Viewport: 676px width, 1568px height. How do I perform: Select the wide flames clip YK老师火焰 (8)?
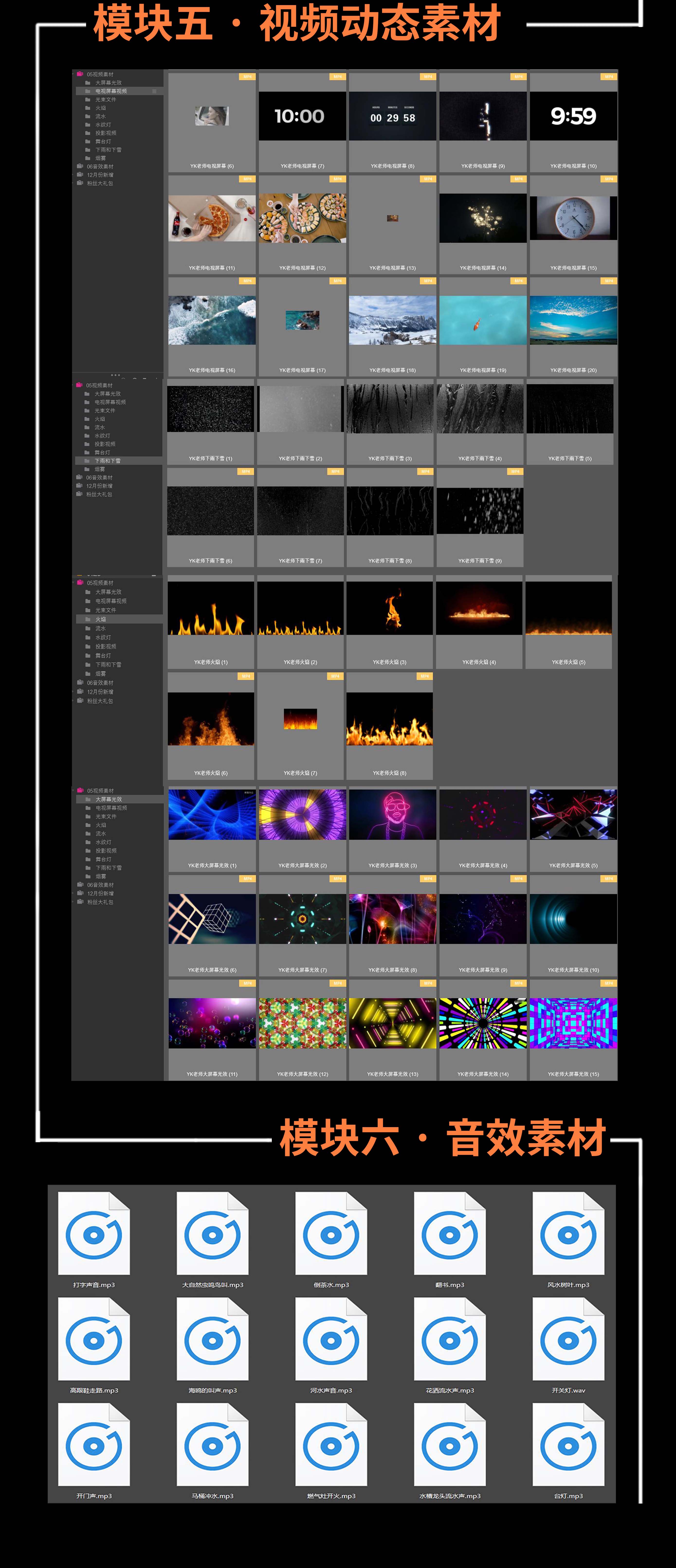(390, 719)
